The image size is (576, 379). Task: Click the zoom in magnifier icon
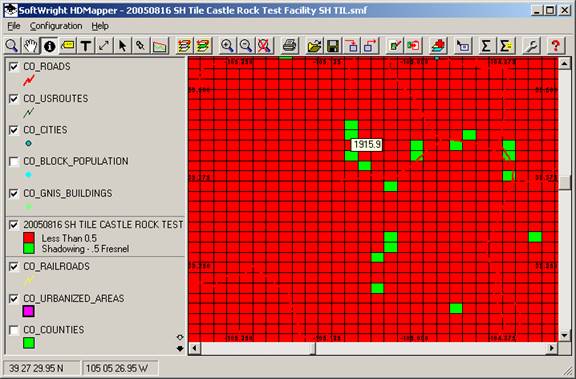(x=227, y=46)
